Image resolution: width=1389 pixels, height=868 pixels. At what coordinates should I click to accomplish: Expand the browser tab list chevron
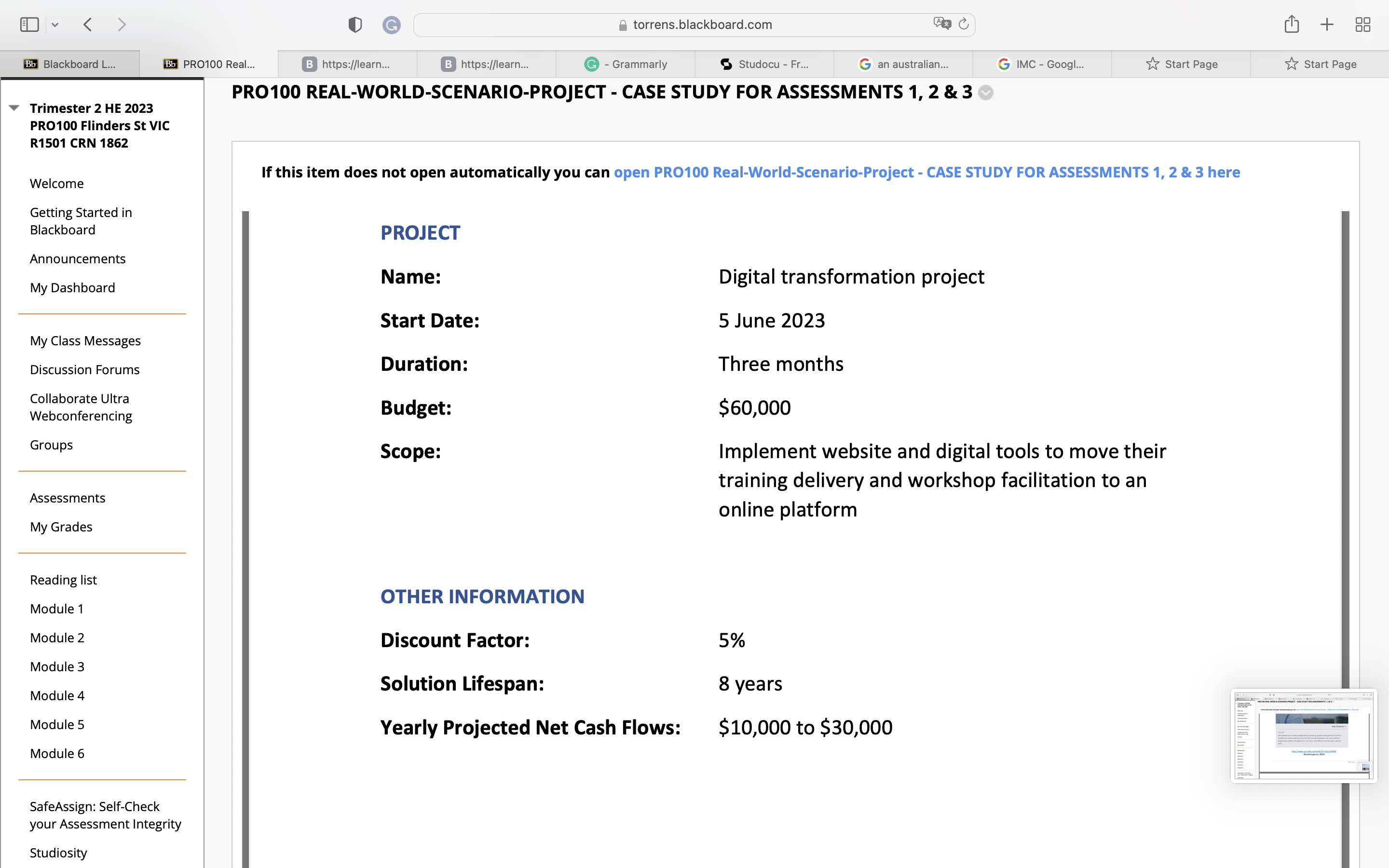[x=54, y=25]
